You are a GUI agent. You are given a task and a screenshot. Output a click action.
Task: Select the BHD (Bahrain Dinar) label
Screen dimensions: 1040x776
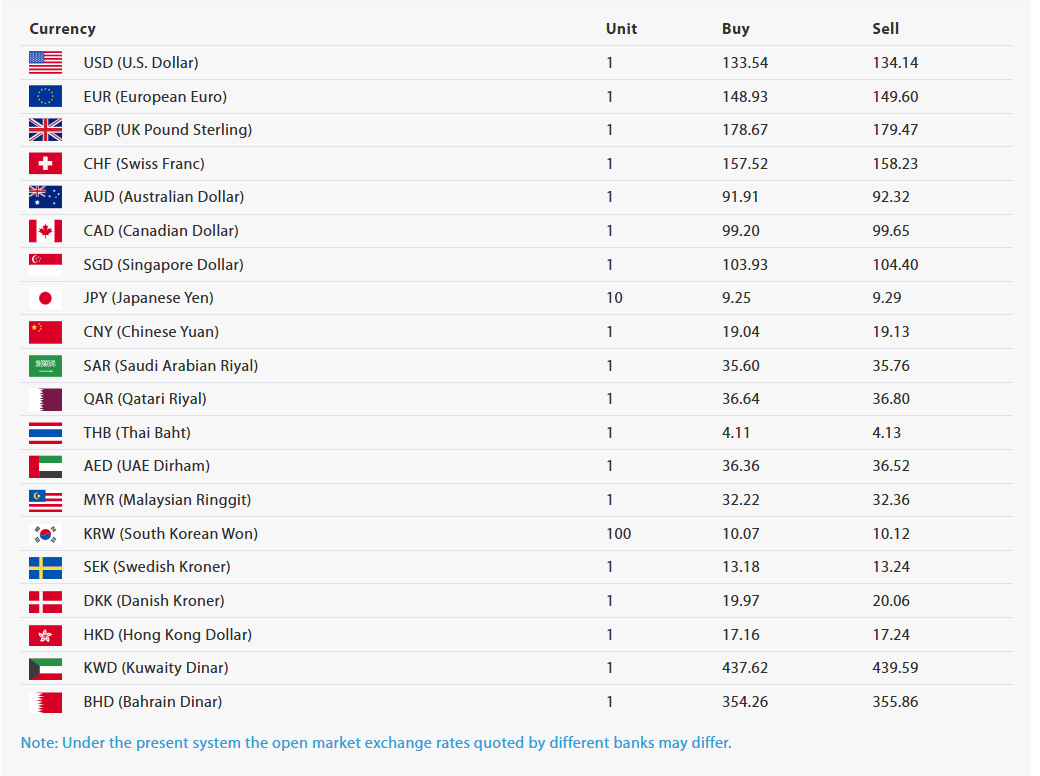point(153,702)
